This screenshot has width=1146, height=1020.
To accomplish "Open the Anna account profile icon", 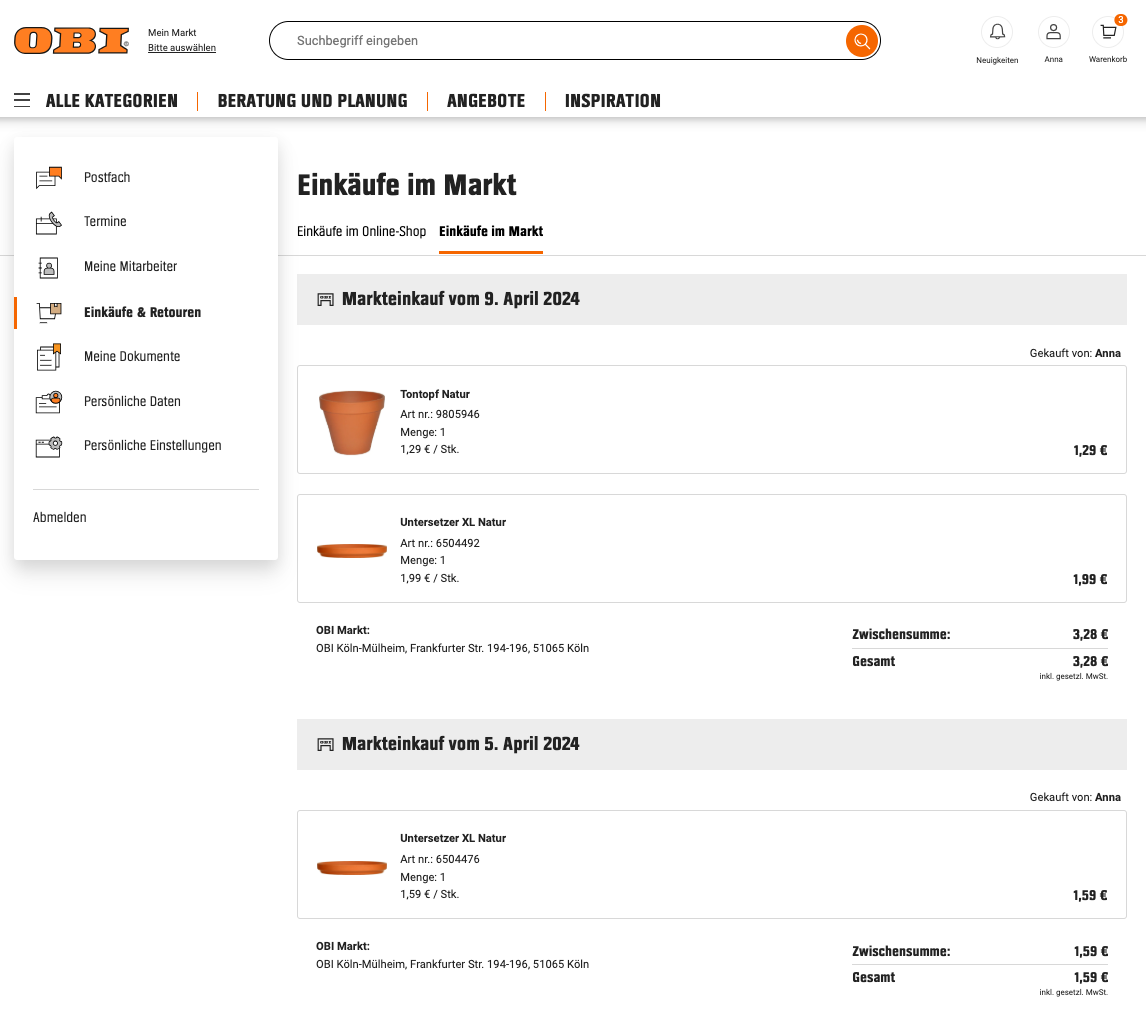I will [1053, 33].
